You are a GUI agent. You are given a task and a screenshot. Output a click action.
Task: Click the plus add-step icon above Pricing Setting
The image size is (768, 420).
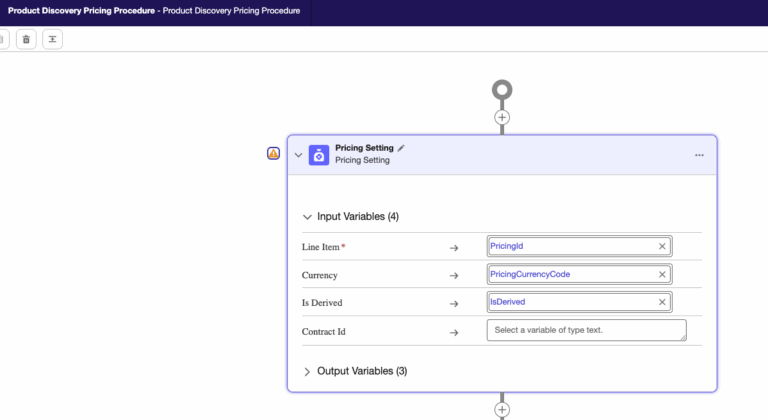[502, 117]
